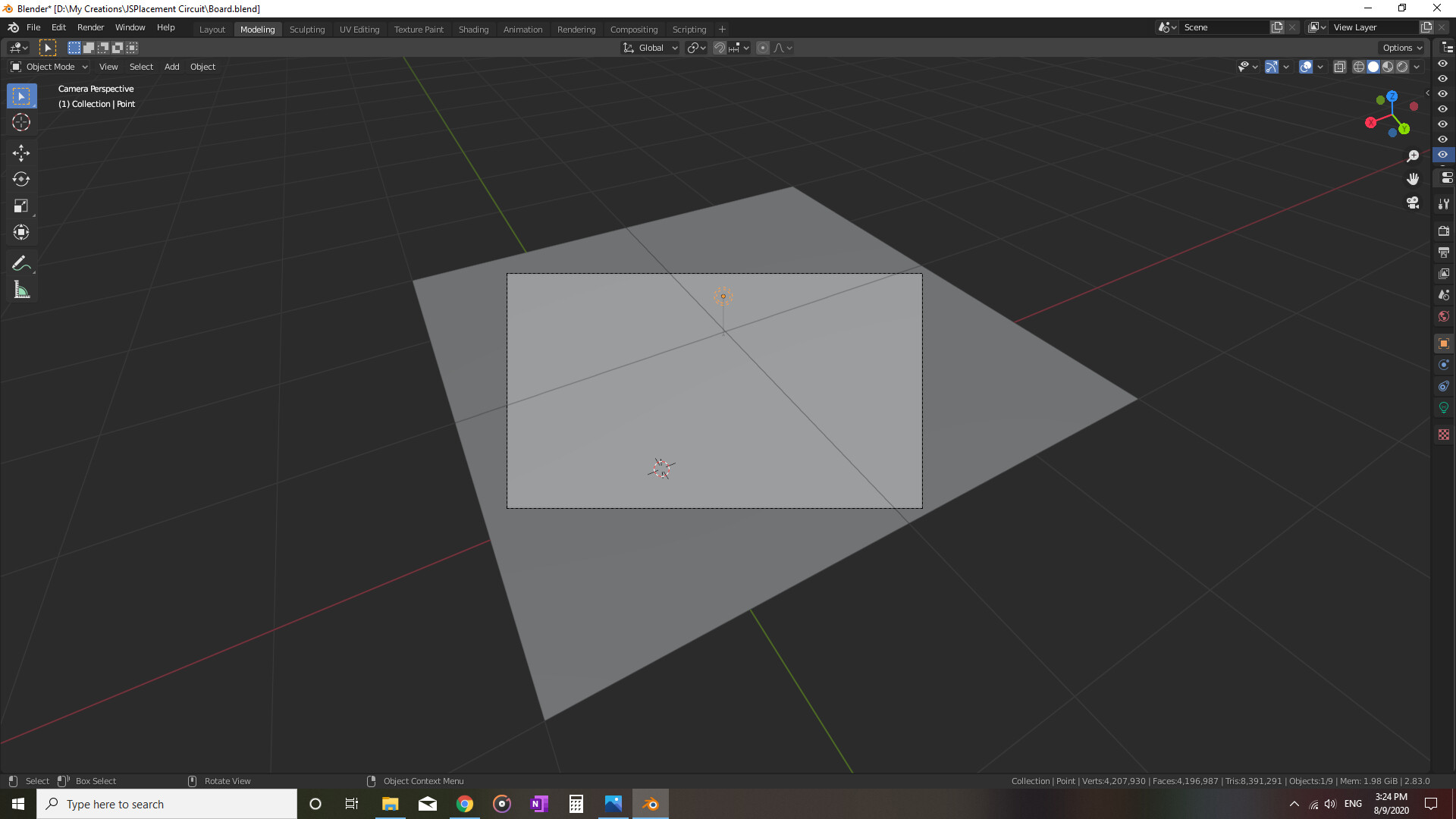Select the 3D Cursor tool
The image size is (1456, 819).
(x=20, y=122)
